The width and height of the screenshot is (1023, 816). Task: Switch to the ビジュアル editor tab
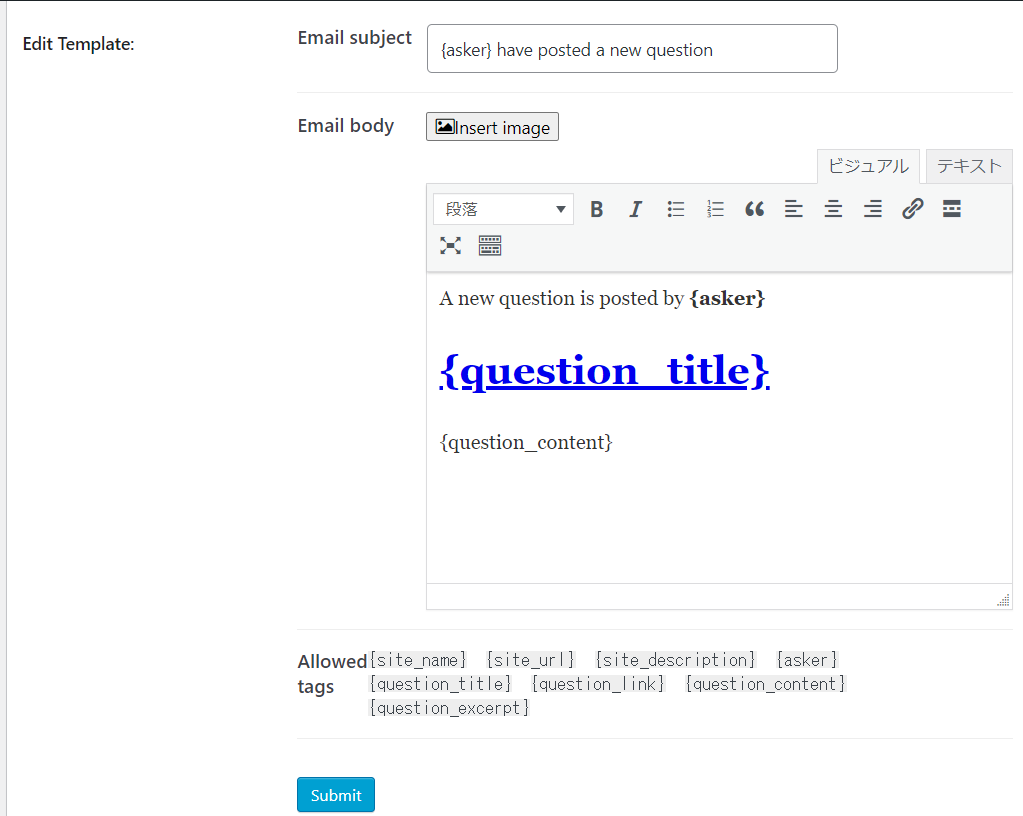tap(868, 166)
